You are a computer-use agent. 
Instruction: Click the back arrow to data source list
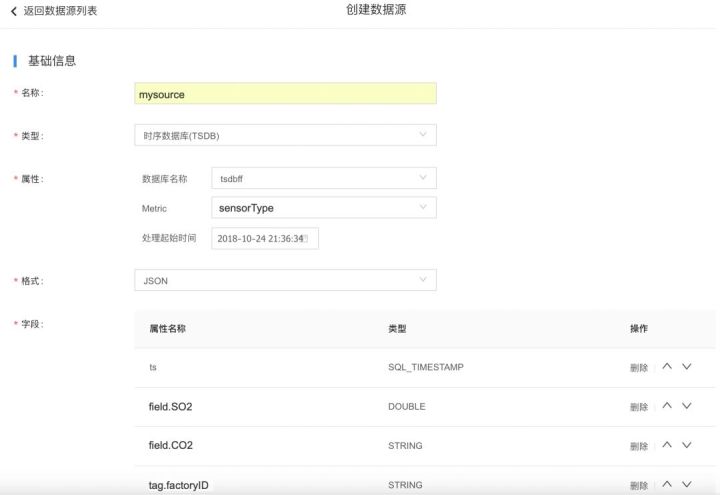(13, 10)
